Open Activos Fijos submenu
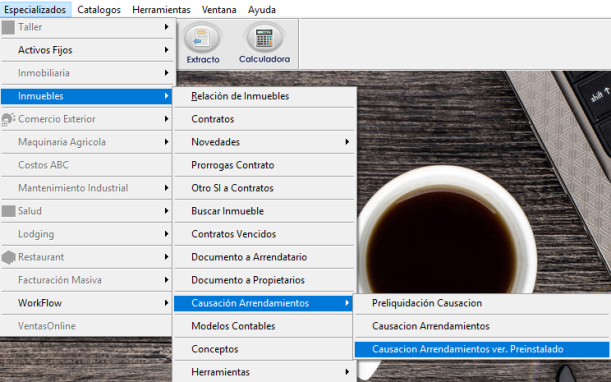Image resolution: width=611 pixels, height=382 pixels. tap(87, 50)
